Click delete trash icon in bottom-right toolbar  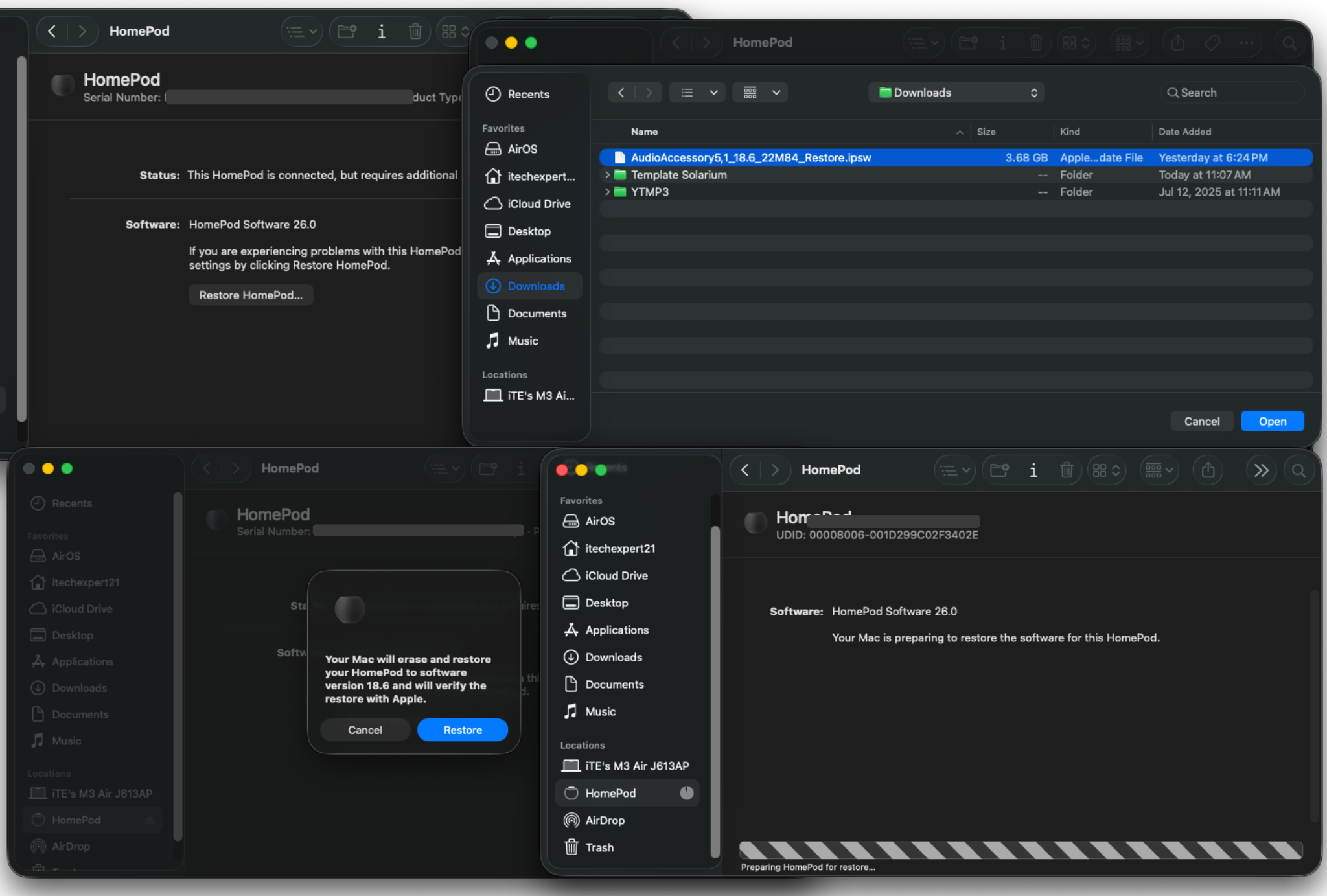[x=1067, y=470]
